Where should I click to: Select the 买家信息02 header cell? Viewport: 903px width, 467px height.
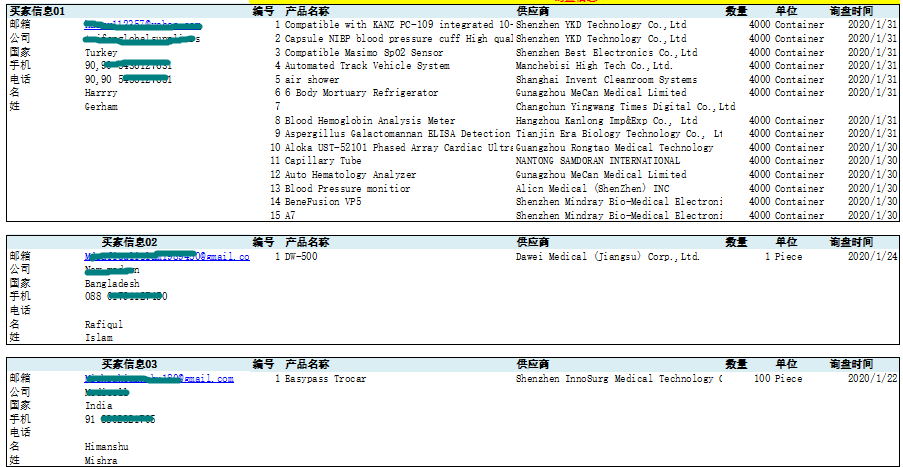point(129,242)
